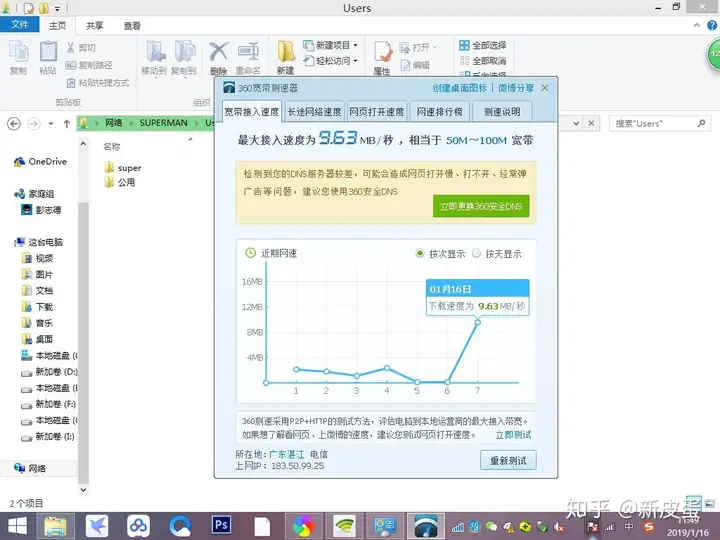Switch to 长途网络速度 tab
The width and height of the screenshot is (720, 540).
(315, 112)
